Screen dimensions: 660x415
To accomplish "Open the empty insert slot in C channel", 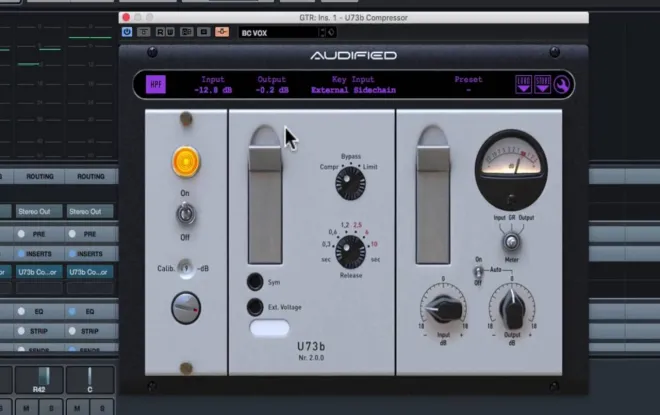I will [x=90, y=288].
